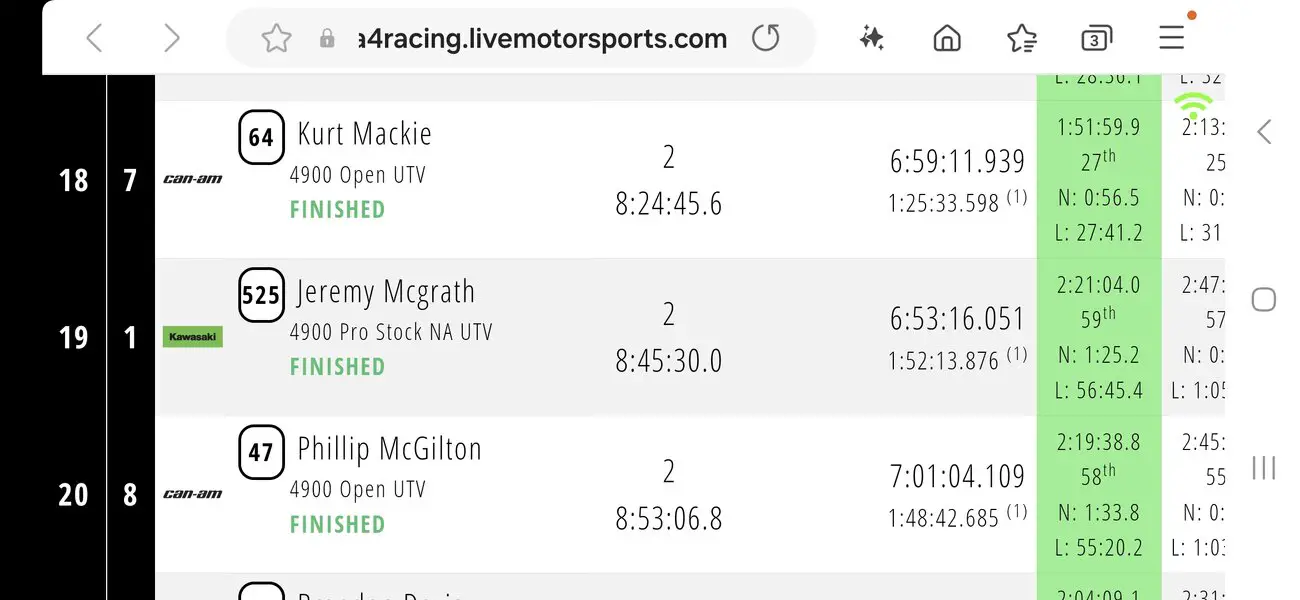This screenshot has width=1300, height=600.
Task: Go forward with the browser forward arrow
Action: point(172,39)
